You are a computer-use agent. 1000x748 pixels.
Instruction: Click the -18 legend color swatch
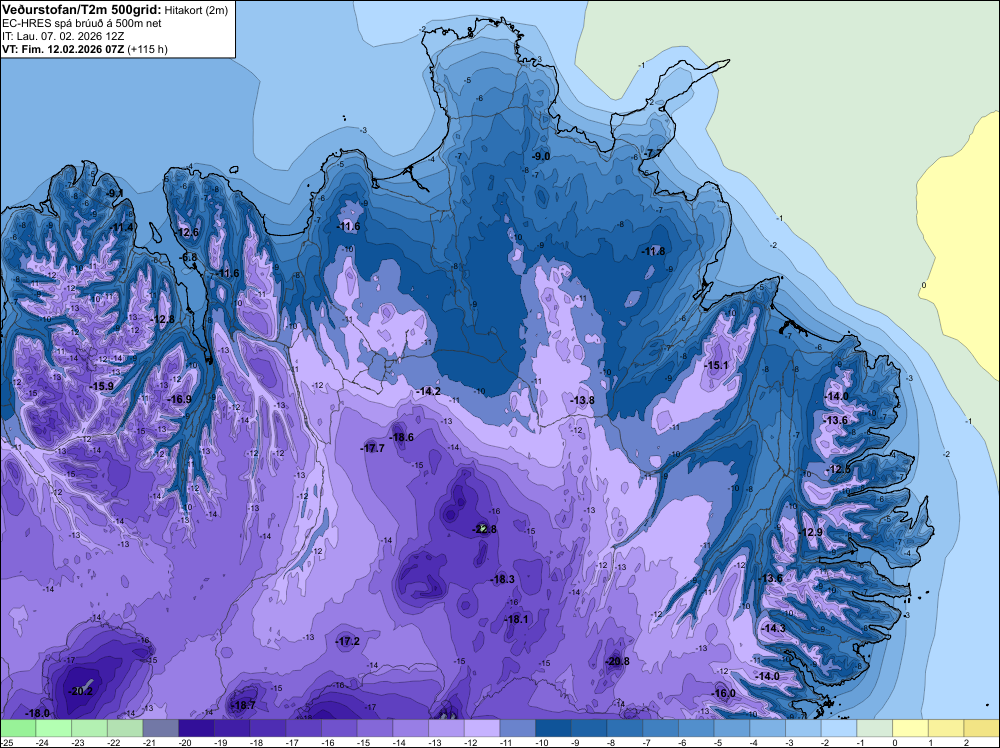tap(268, 728)
